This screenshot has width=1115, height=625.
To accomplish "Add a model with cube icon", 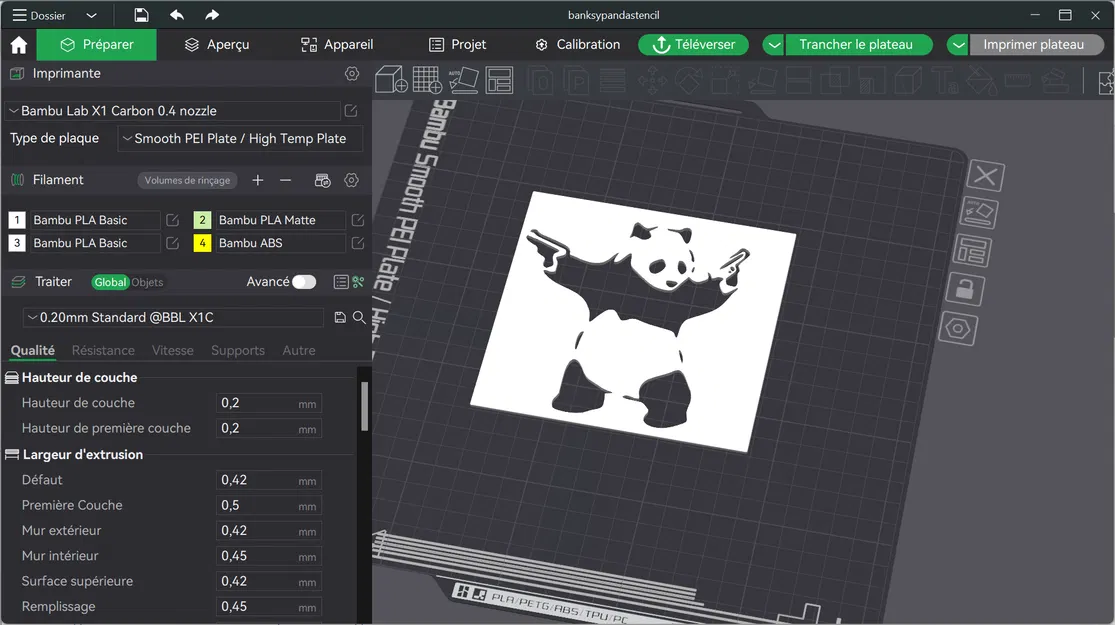I will tap(391, 80).
